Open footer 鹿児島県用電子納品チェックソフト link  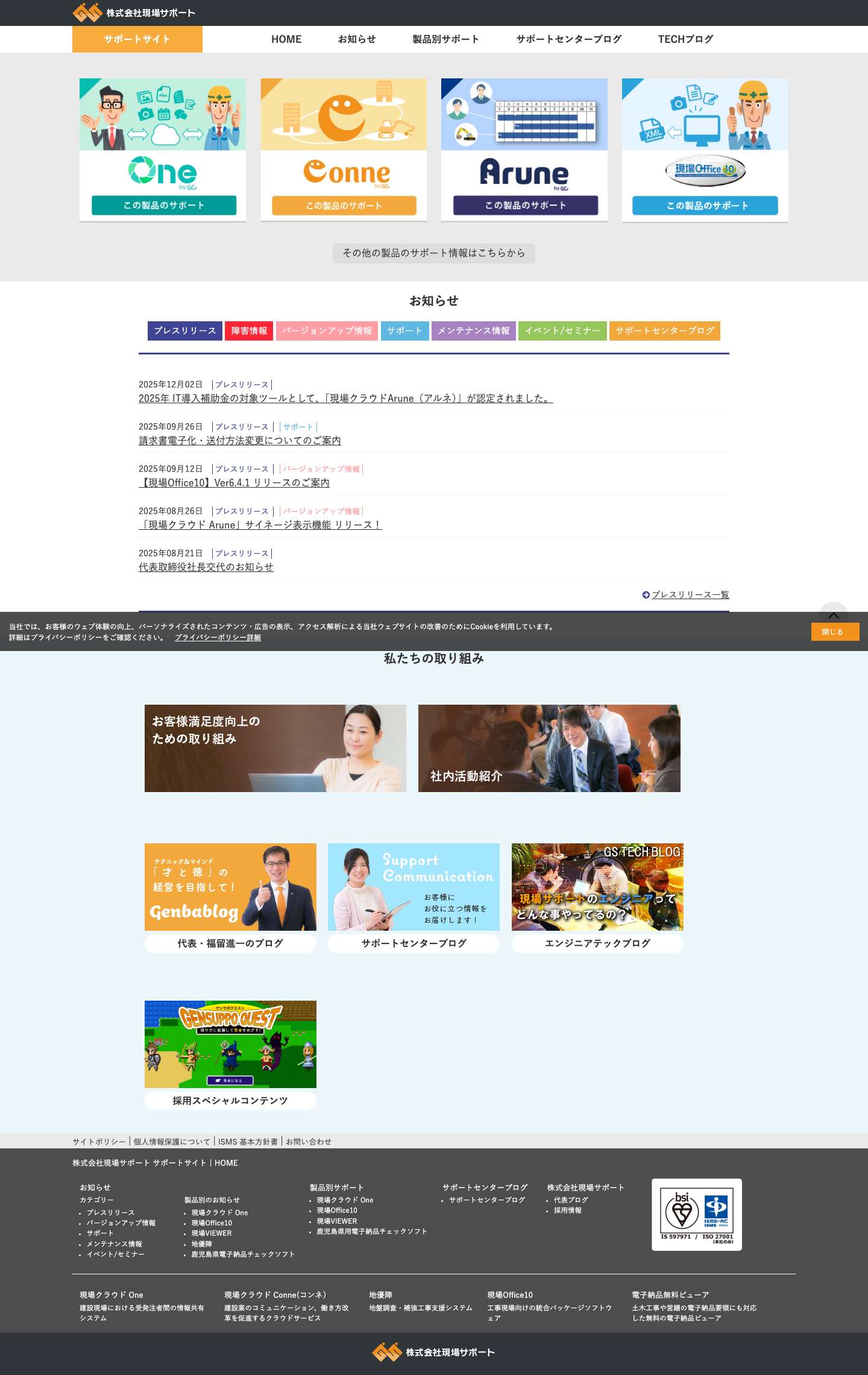click(x=372, y=1232)
